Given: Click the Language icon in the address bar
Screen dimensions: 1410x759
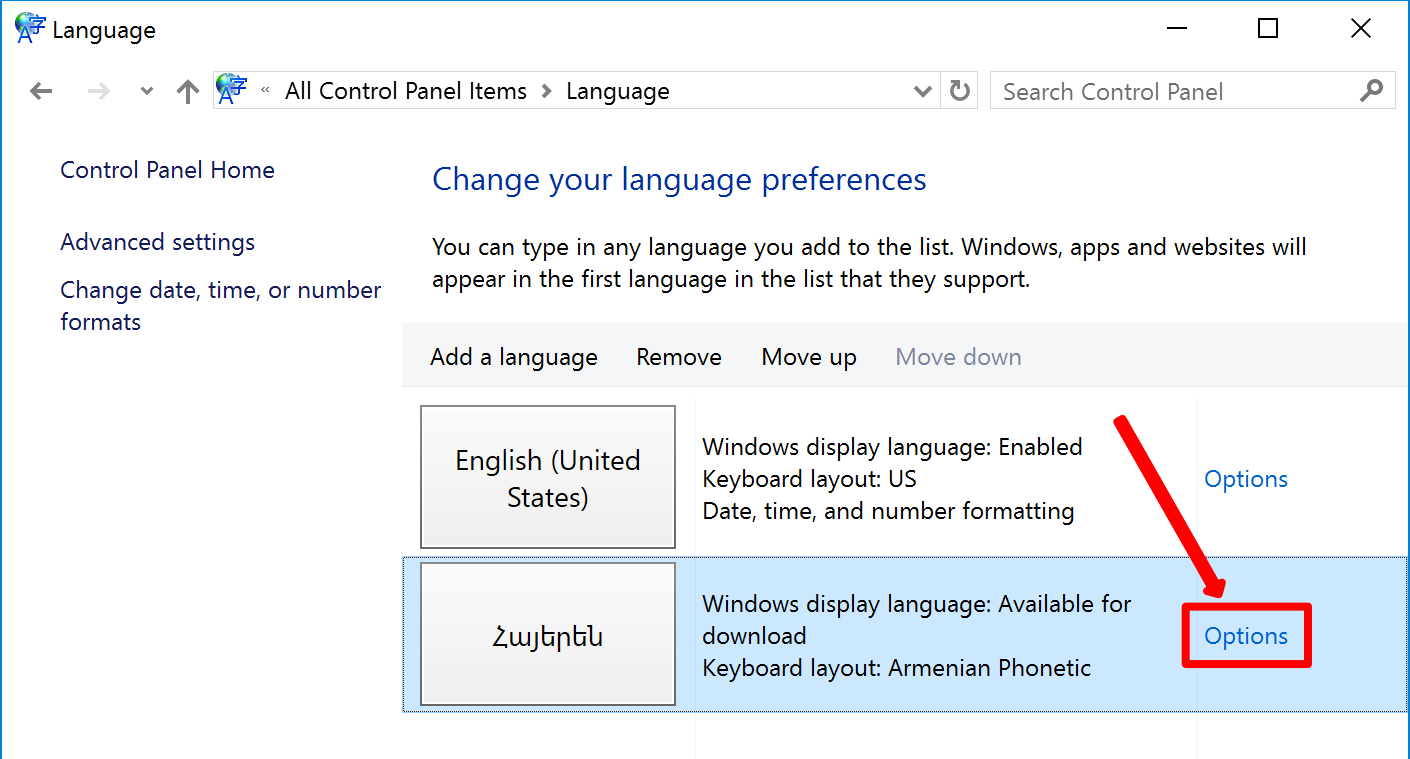Looking at the screenshot, I should click(x=232, y=90).
